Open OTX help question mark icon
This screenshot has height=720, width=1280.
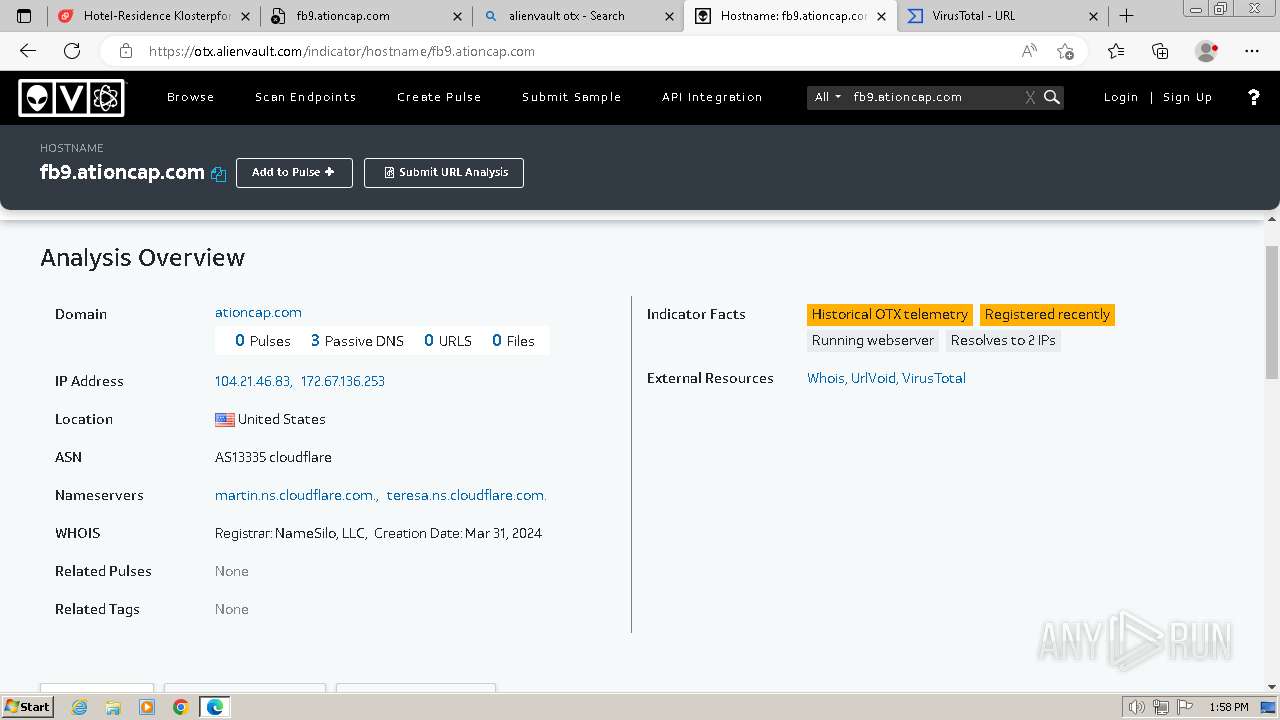[x=1254, y=97]
